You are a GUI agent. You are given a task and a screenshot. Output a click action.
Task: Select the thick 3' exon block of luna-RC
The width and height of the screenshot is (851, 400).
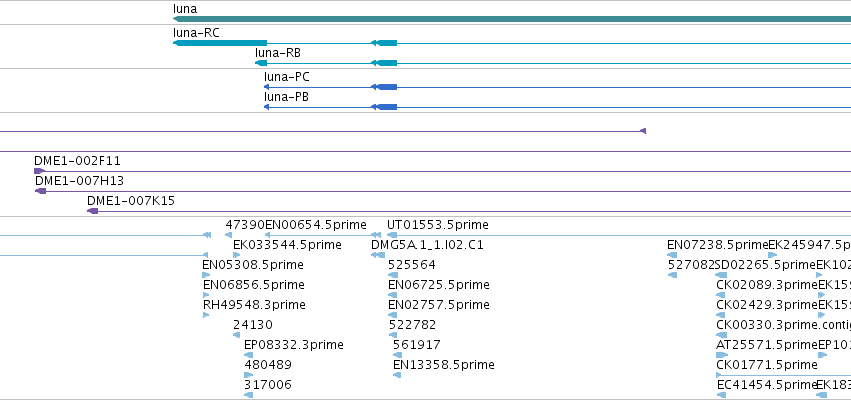[220, 43]
